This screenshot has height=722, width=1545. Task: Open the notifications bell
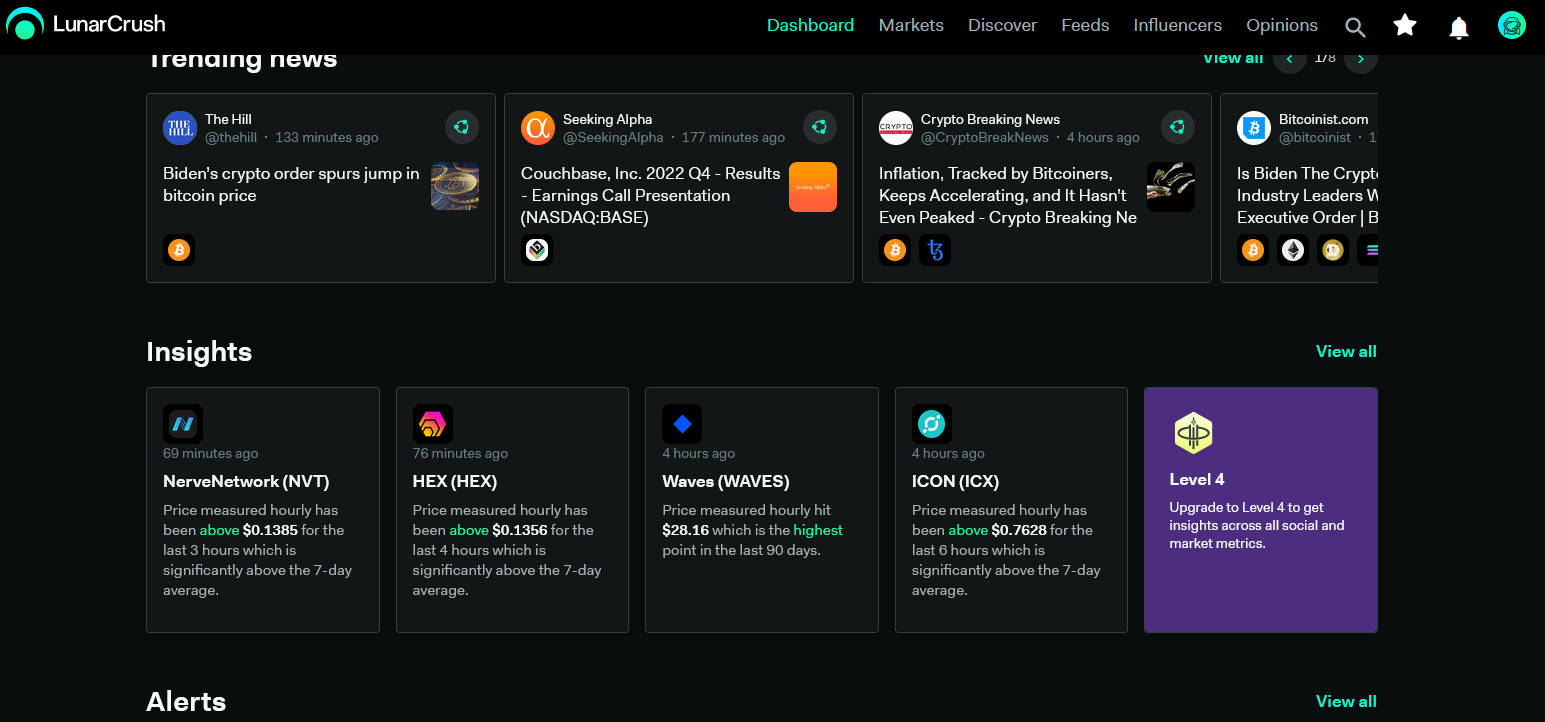(1459, 27)
